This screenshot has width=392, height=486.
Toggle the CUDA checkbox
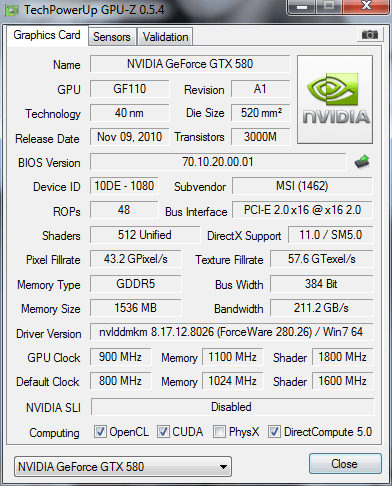[163, 432]
